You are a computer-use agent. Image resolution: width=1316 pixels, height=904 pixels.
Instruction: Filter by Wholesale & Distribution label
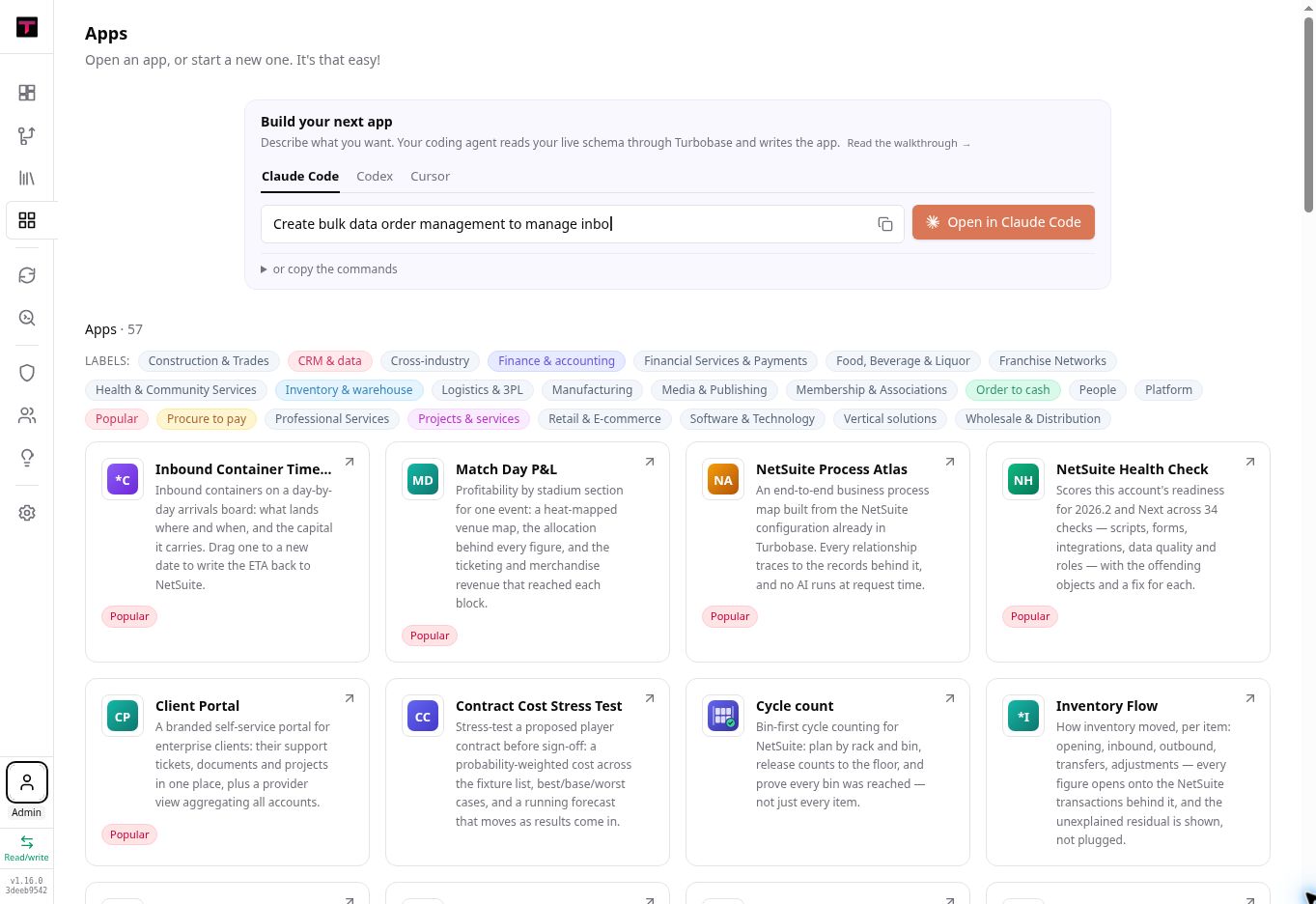coord(1033,419)
